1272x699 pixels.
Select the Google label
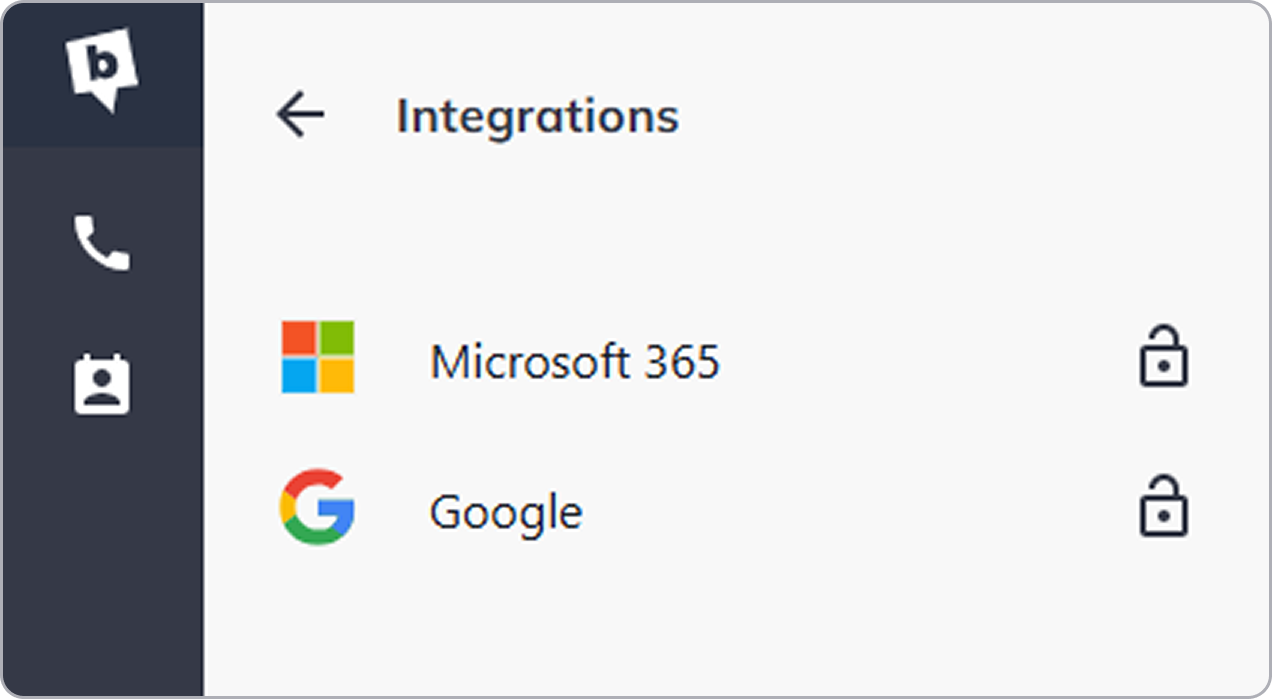pos(506,513)
